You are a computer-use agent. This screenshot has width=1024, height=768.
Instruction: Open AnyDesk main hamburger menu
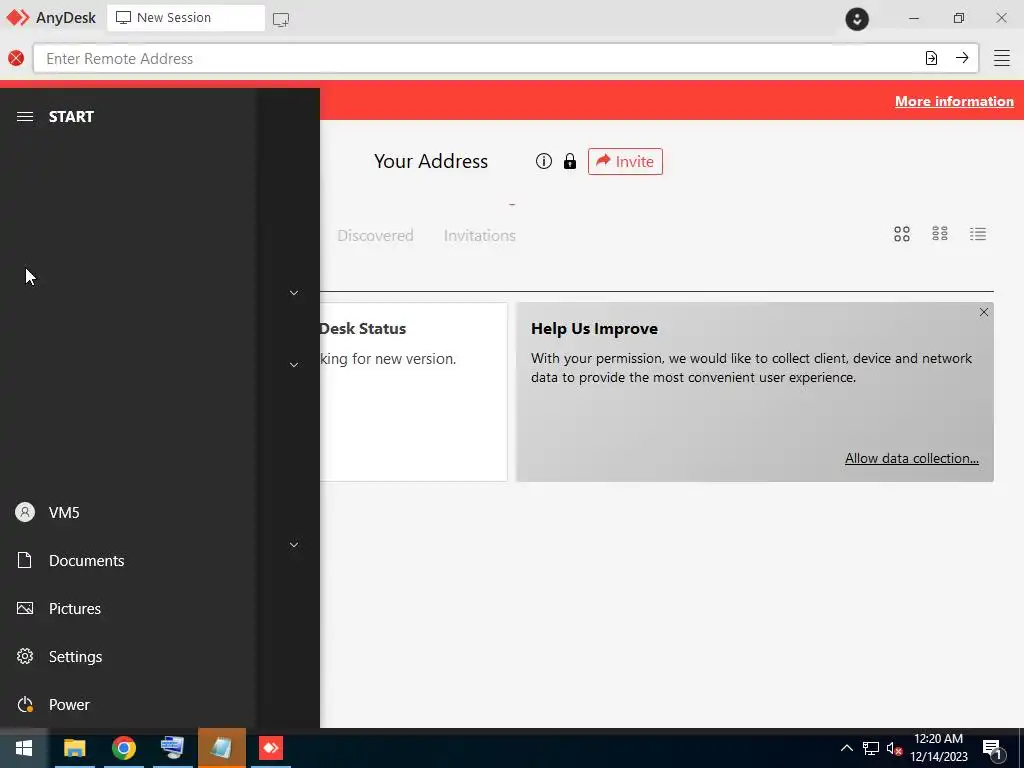click(x=1002, y=58)
